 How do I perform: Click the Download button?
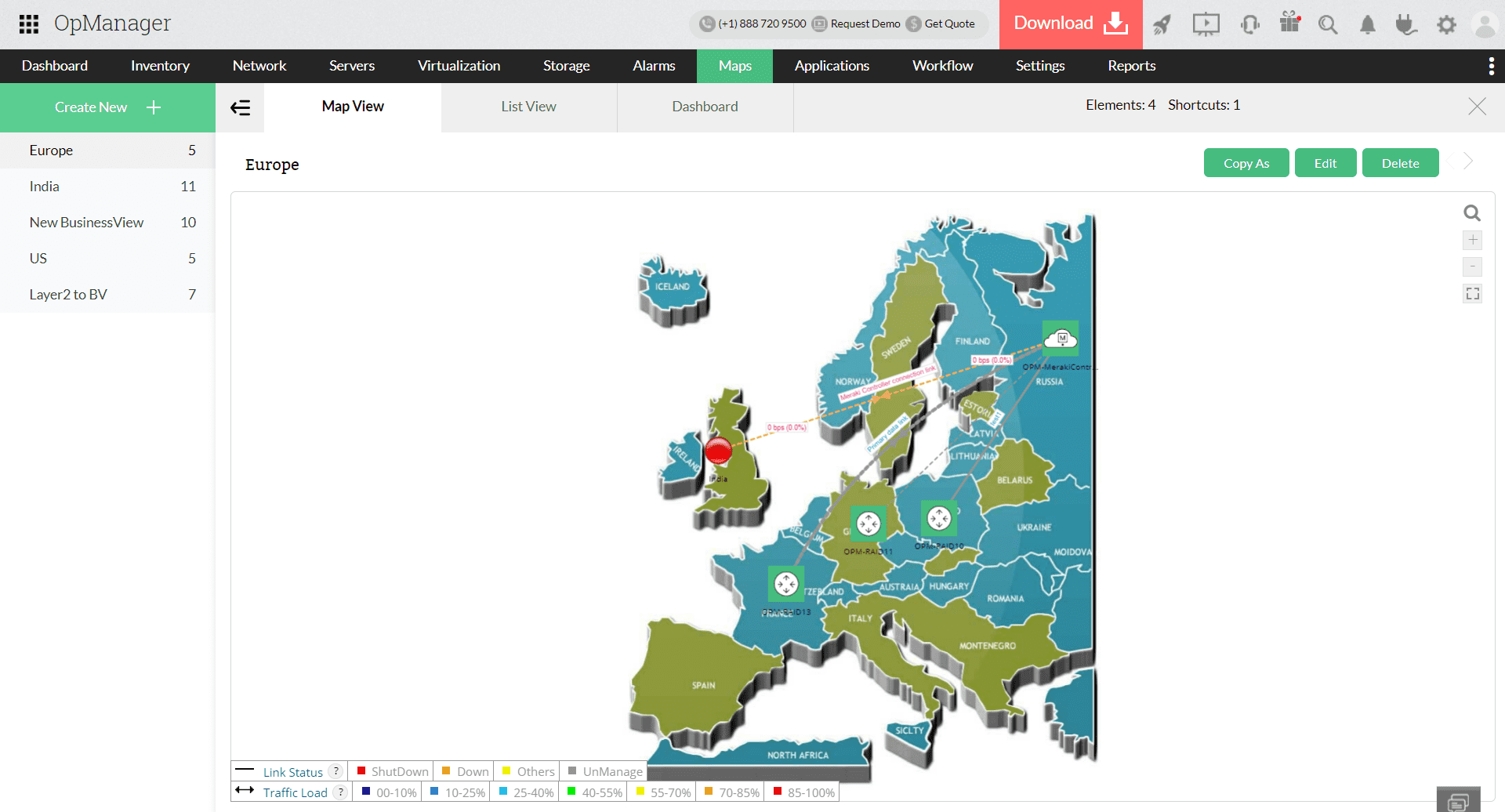pyautogui.click(x=1071, y=24)
